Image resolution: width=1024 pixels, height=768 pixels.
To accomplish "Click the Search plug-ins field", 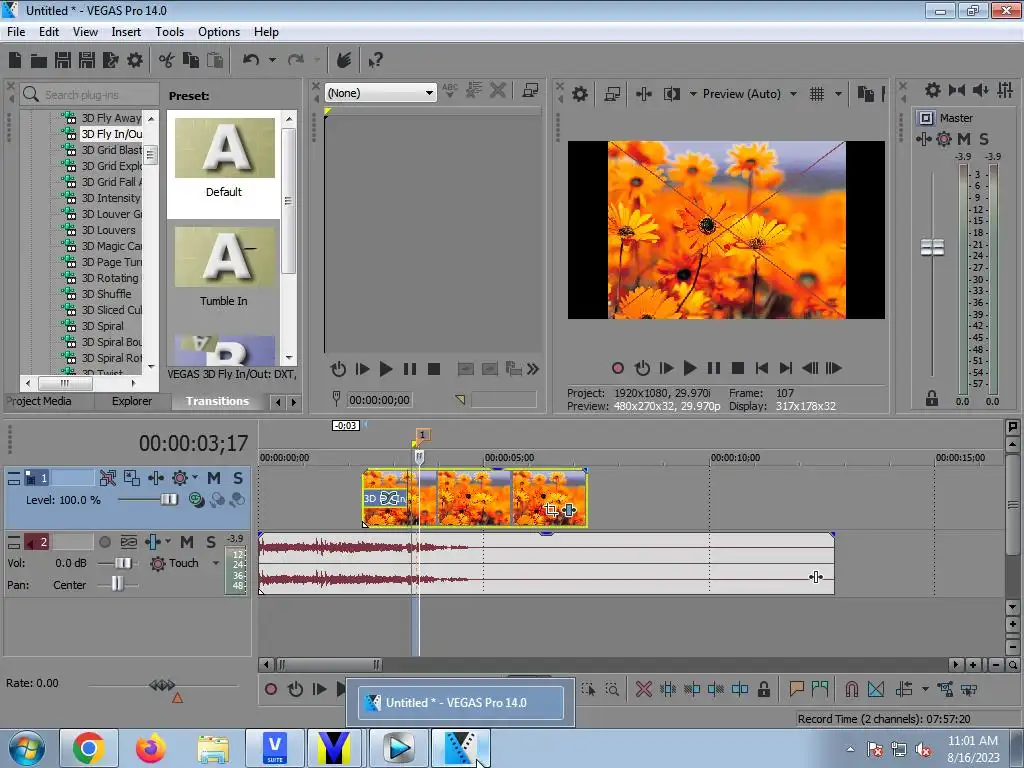I will (89, 95).
